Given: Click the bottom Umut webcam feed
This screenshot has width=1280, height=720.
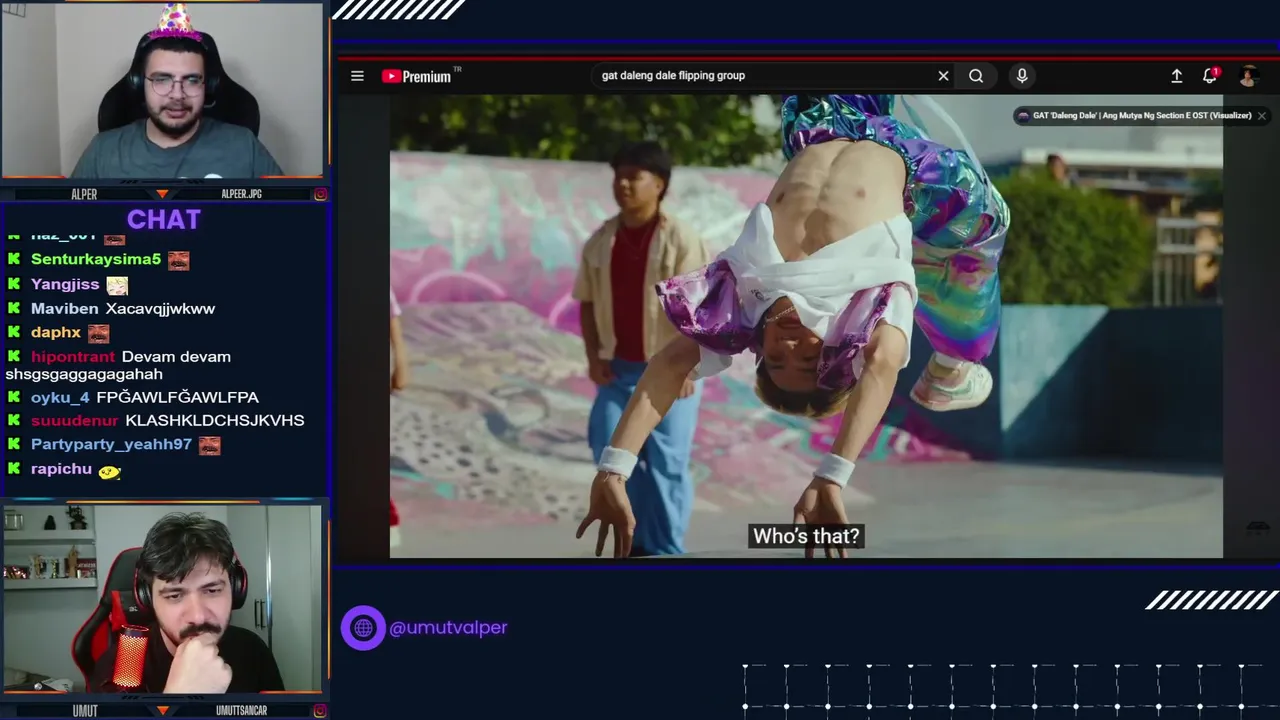Looking at the screenshot, I should click(162, 599).
